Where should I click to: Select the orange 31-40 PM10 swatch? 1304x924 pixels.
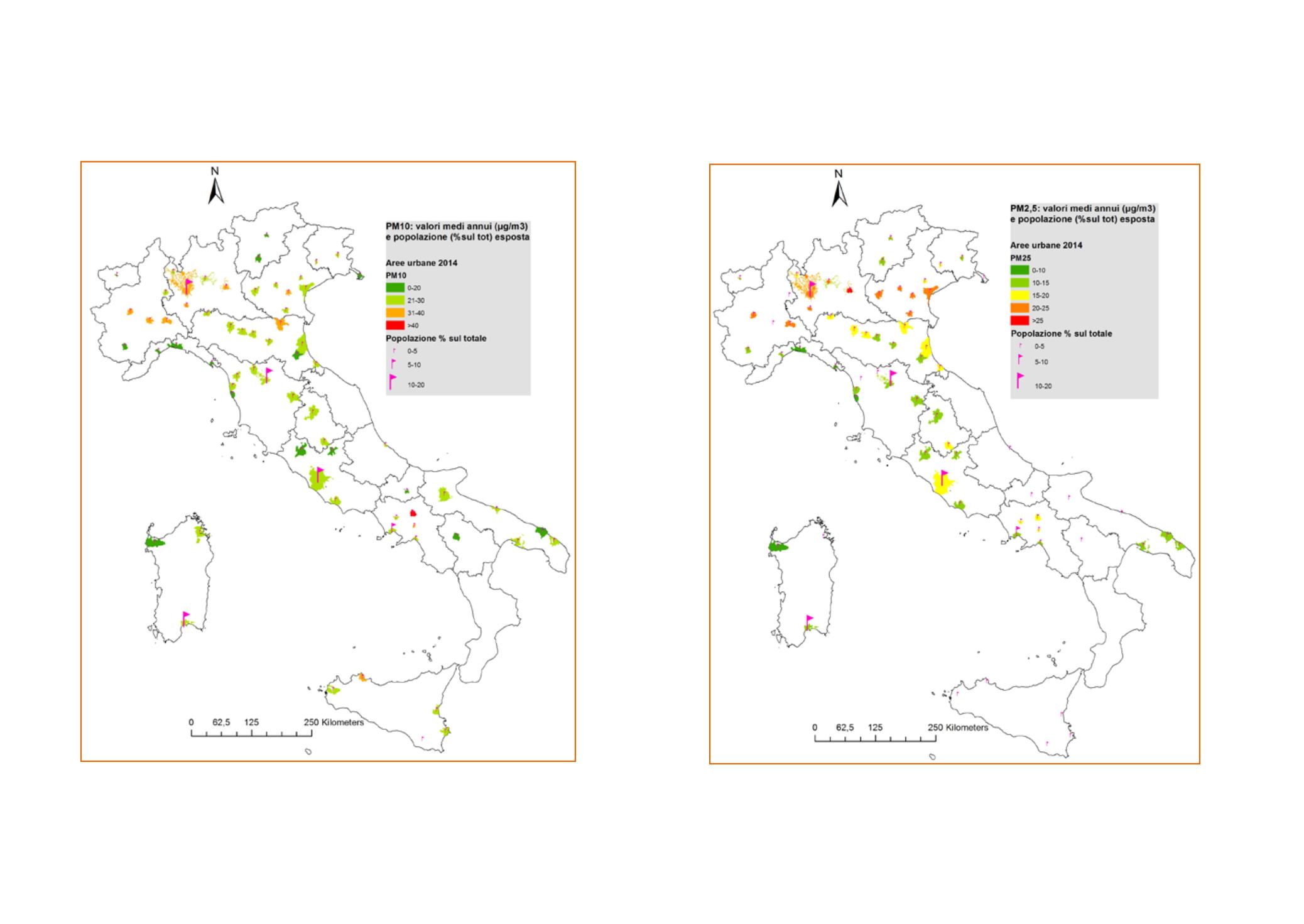click(x=394, y=313)
